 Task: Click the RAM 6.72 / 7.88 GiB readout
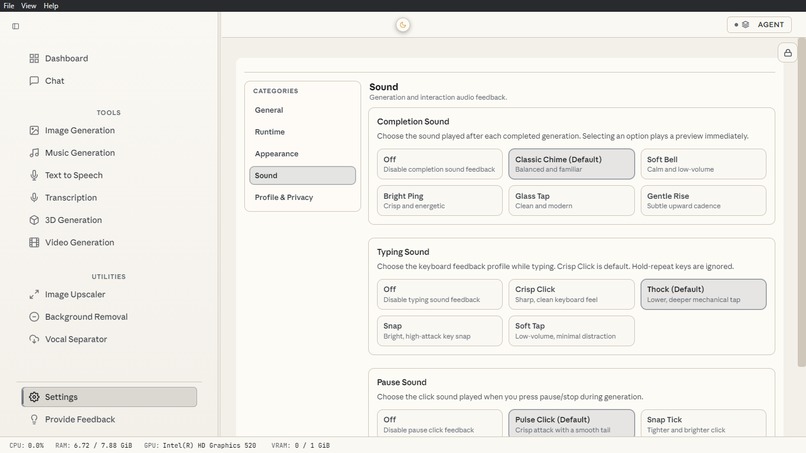pyautogui.click(x=94, y=446)
